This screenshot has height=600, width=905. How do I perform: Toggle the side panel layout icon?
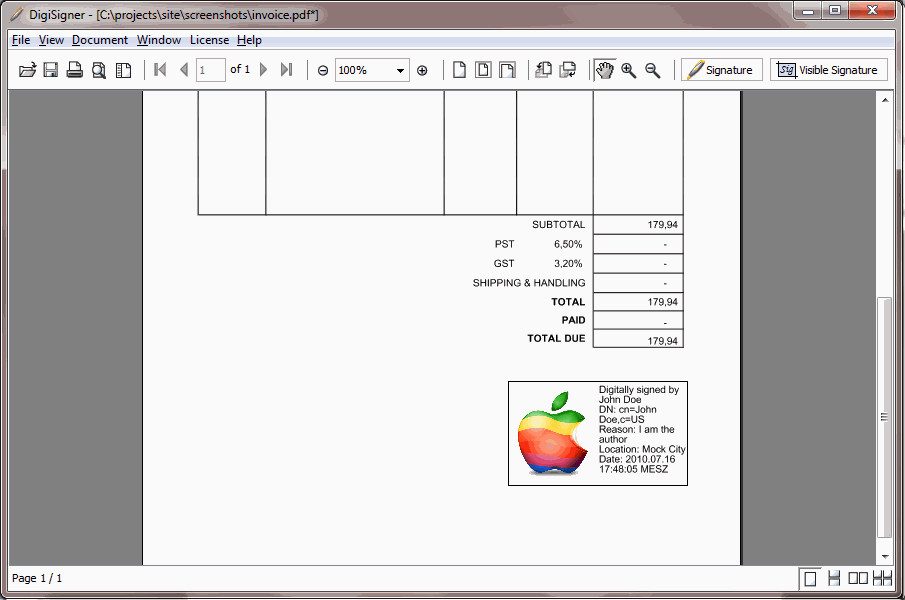[x=123, y=70]
